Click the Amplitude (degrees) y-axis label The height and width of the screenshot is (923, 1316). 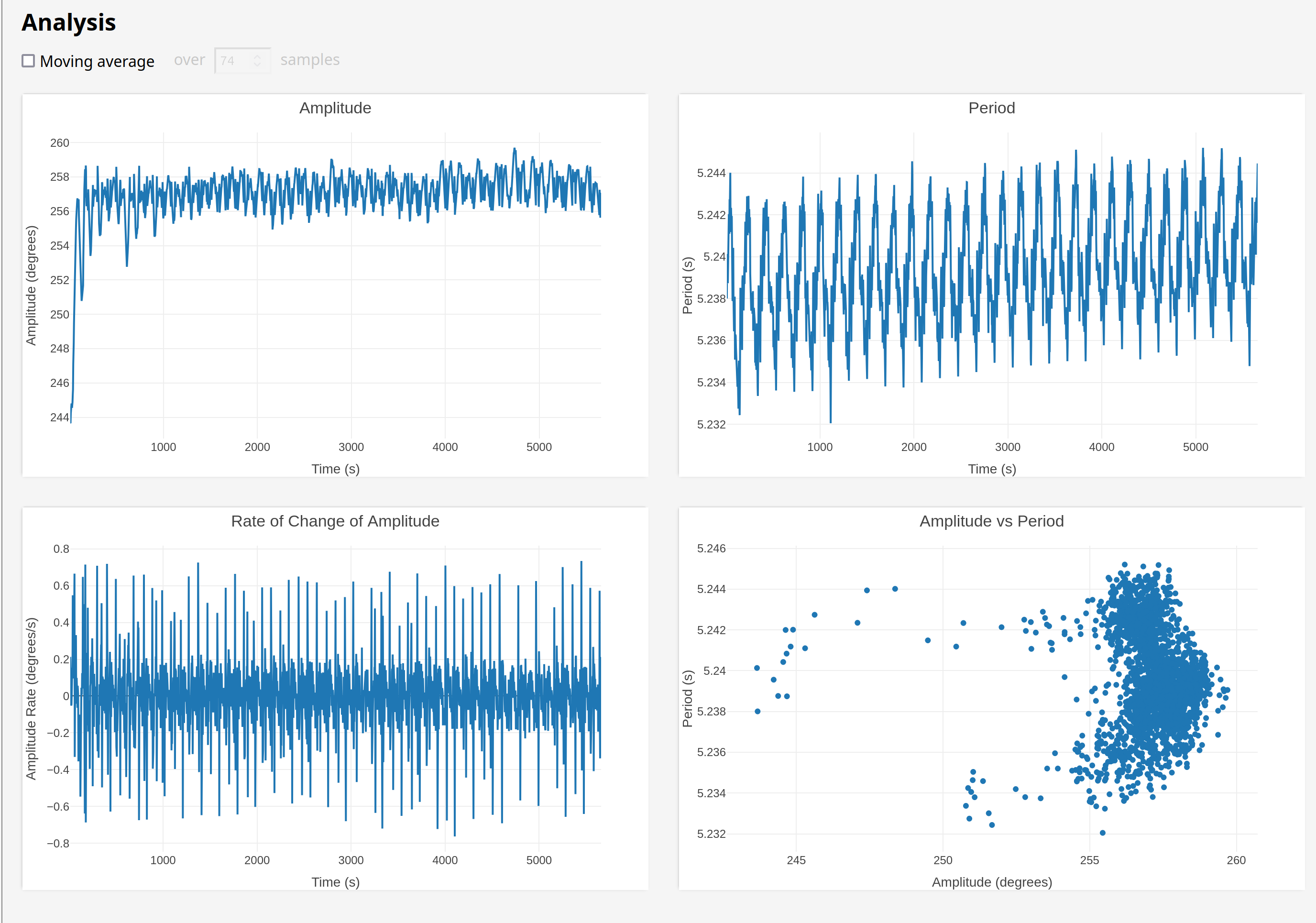(x=31, y=286)
